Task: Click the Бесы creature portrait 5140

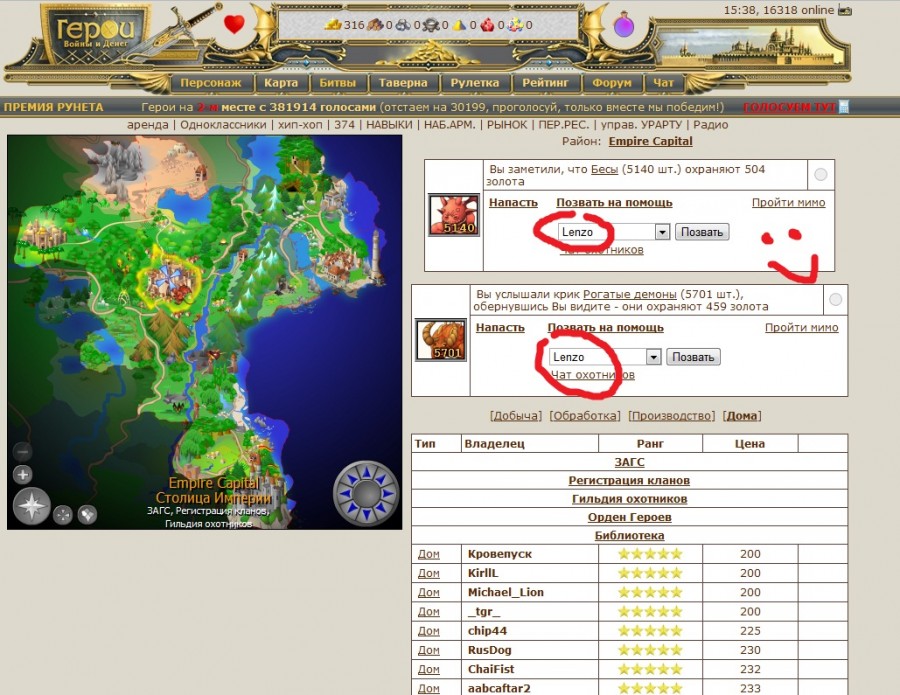Action: (x=454, y=215)
